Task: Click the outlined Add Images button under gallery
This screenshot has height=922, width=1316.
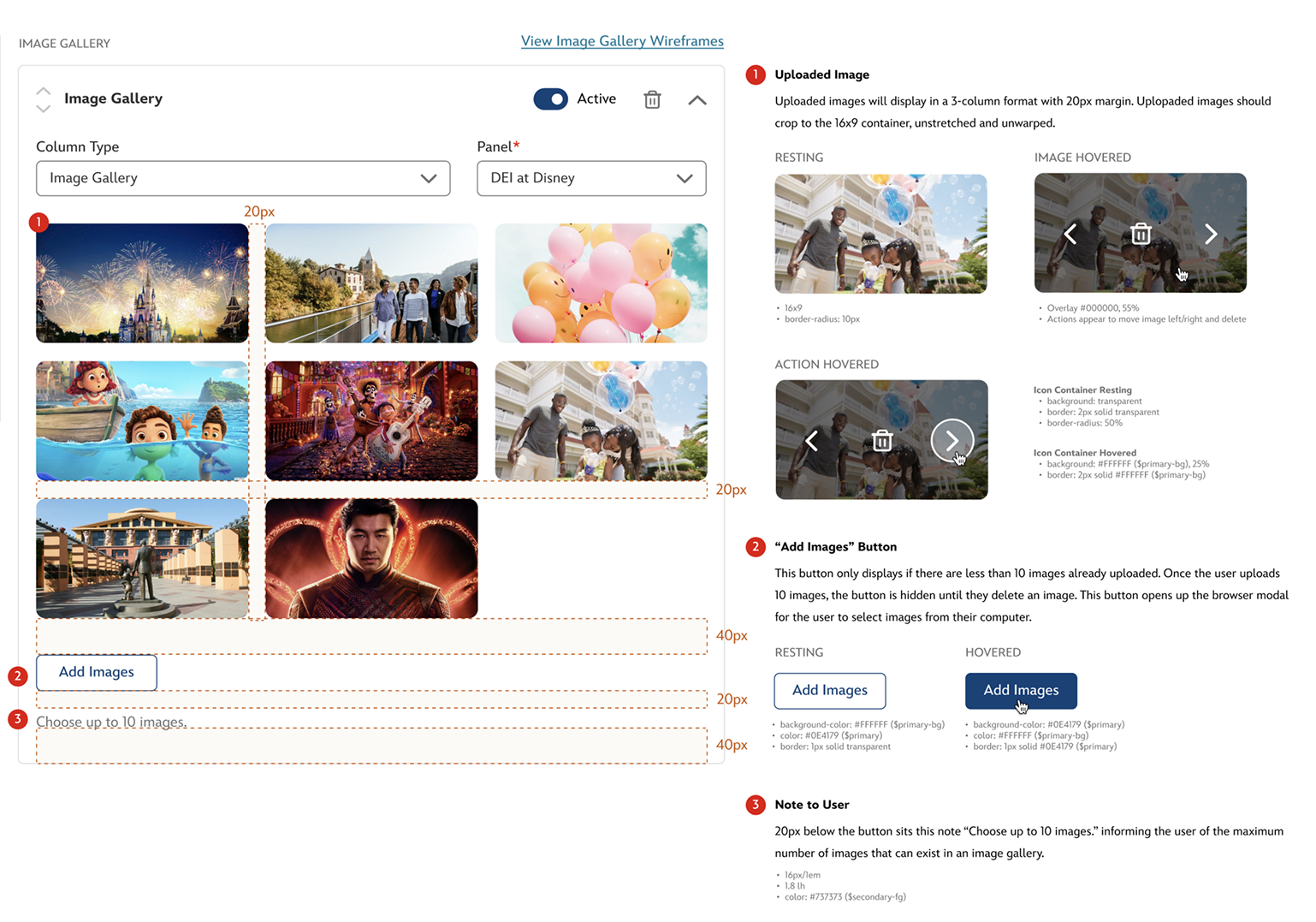Action: (x=97, y=672)
